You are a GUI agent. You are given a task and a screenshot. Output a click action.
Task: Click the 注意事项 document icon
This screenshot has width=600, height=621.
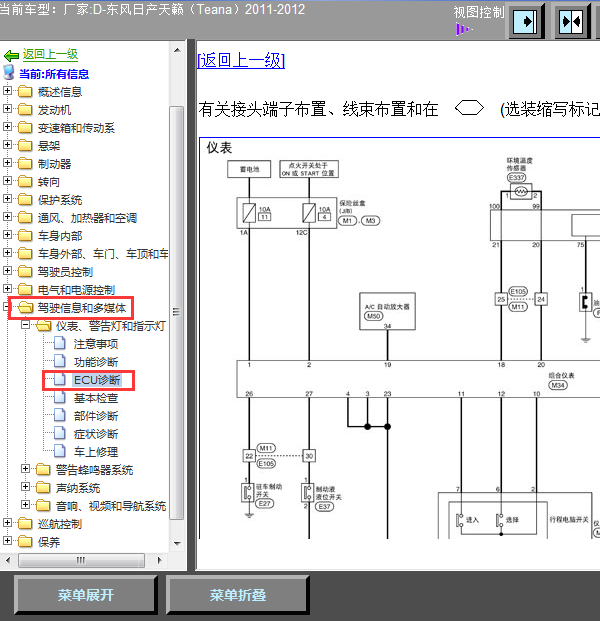pos(60,343)
